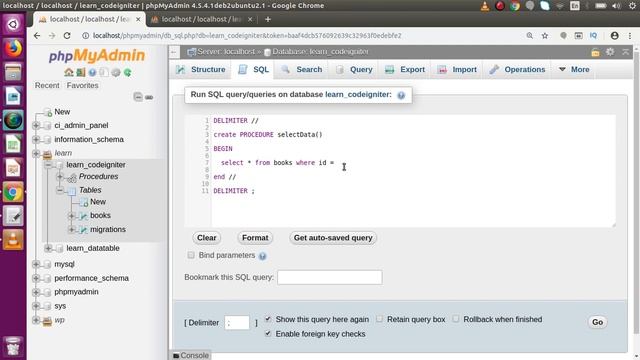Expand the performance_schema database
Image resolution: width=640 pixels, height=360 pixels.
36,278
